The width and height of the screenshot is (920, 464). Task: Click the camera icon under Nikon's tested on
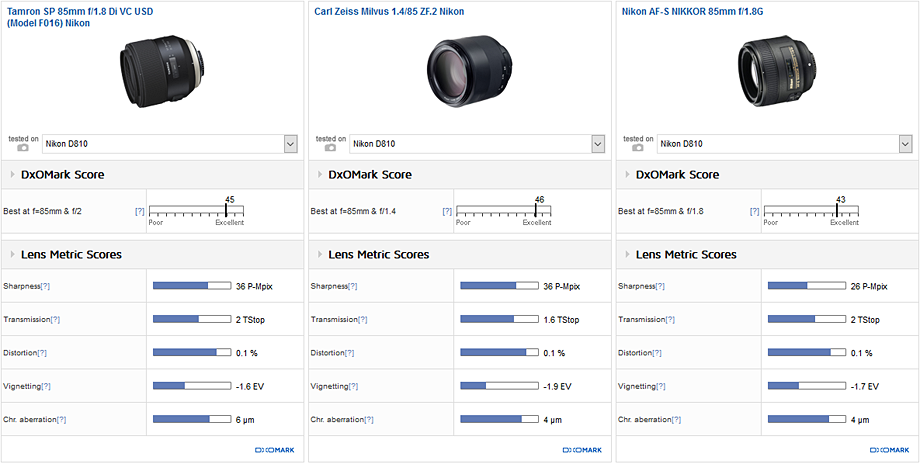pyautogui.click(x=638, y=148)
